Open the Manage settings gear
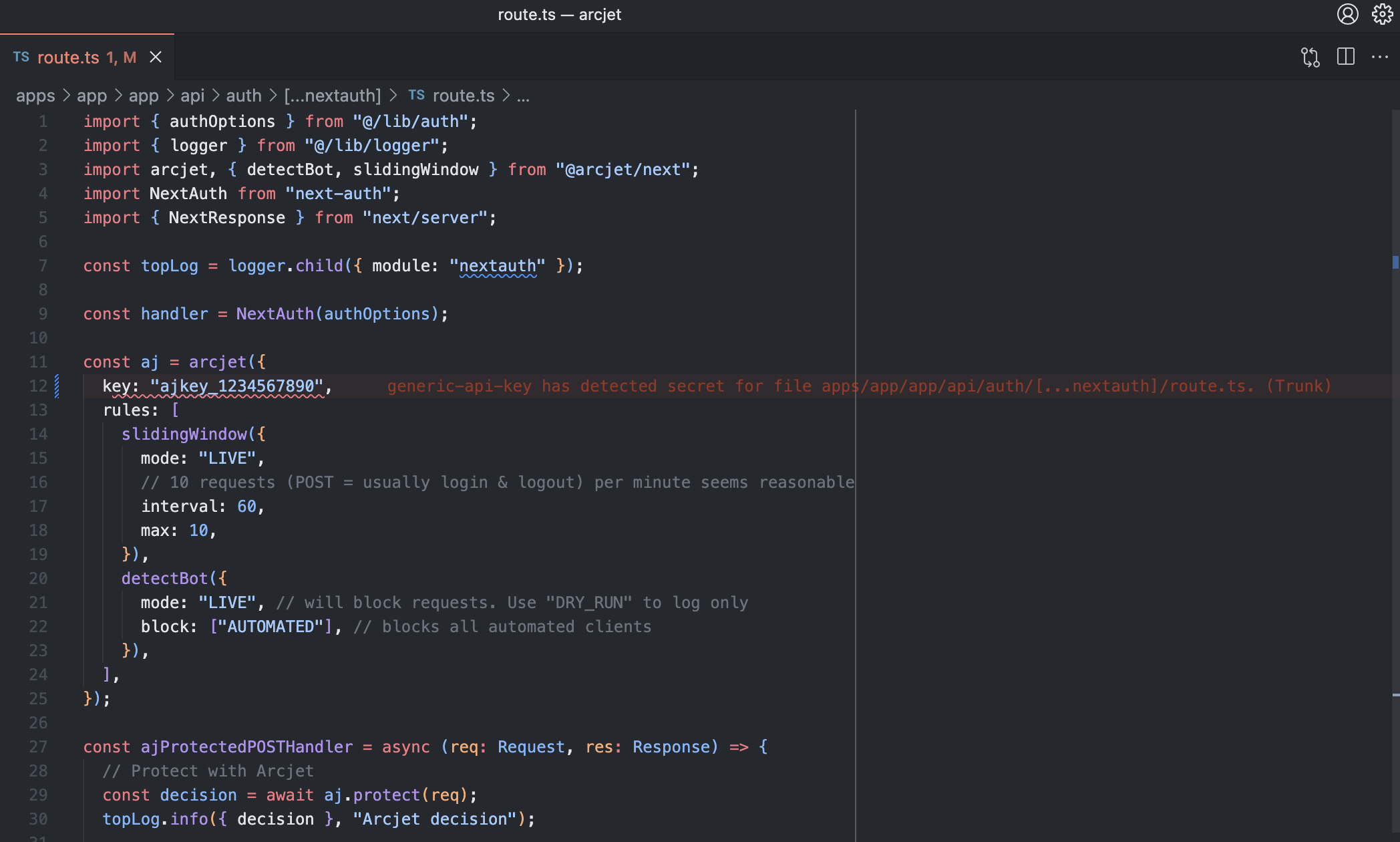The height and width of the screenshot is (842, 1400). (x=1381, y=14)
